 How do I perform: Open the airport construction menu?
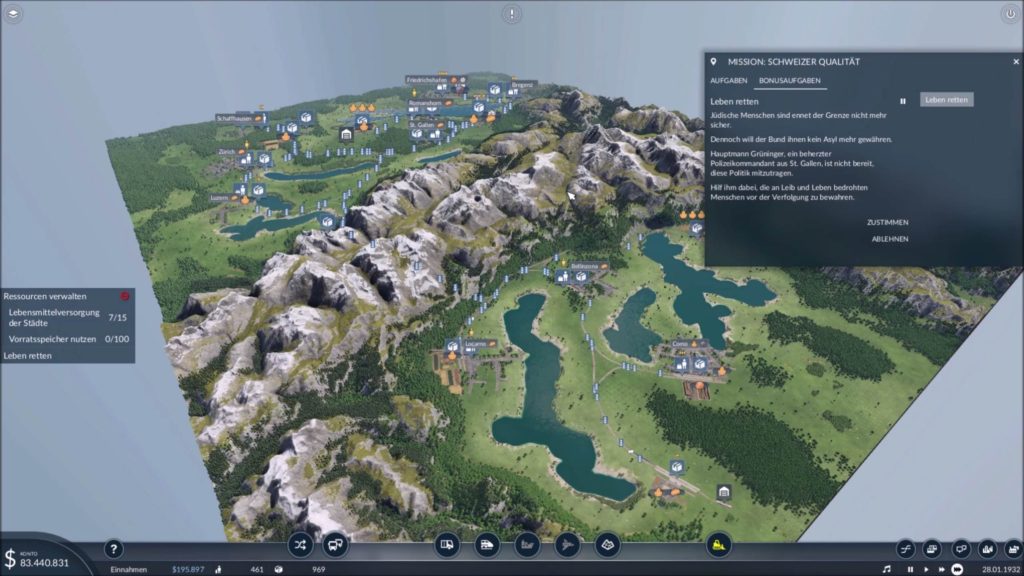point(568,545)
